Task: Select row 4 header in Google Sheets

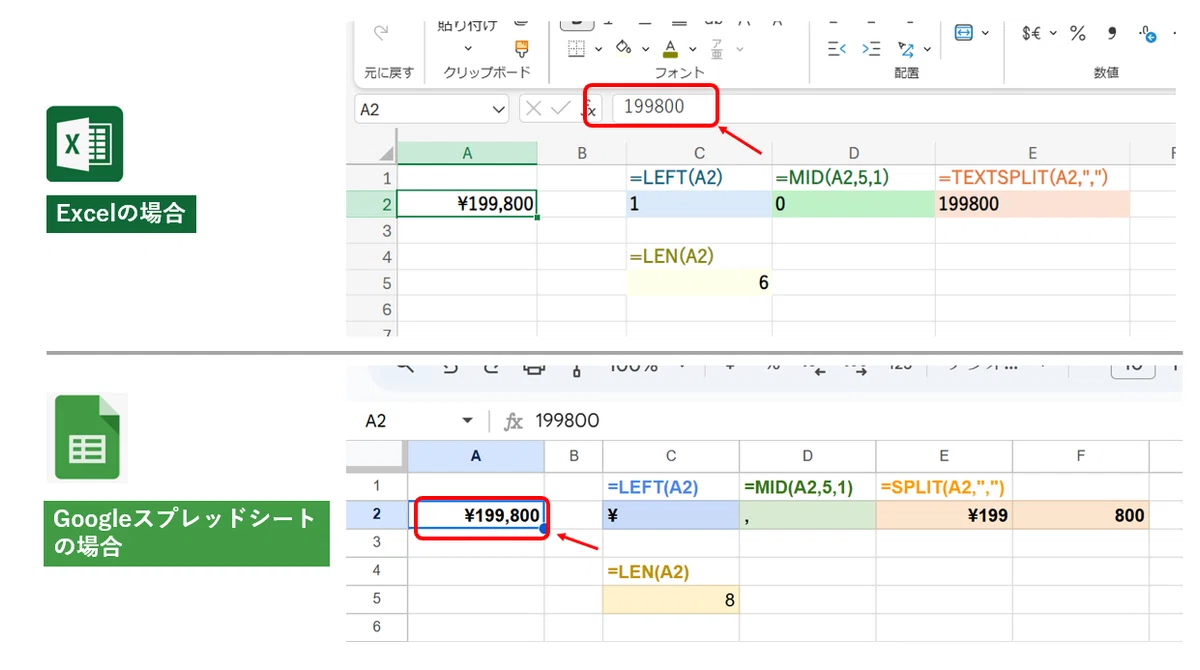Action: click(377, 571)
